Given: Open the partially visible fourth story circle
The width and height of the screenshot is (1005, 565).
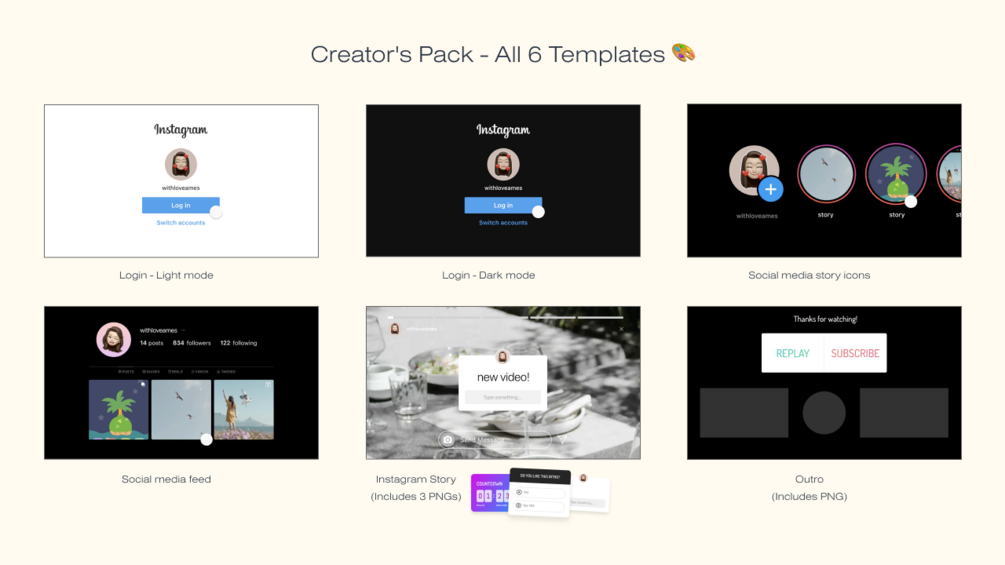Looking at the screenshot, I should point(949,174).
